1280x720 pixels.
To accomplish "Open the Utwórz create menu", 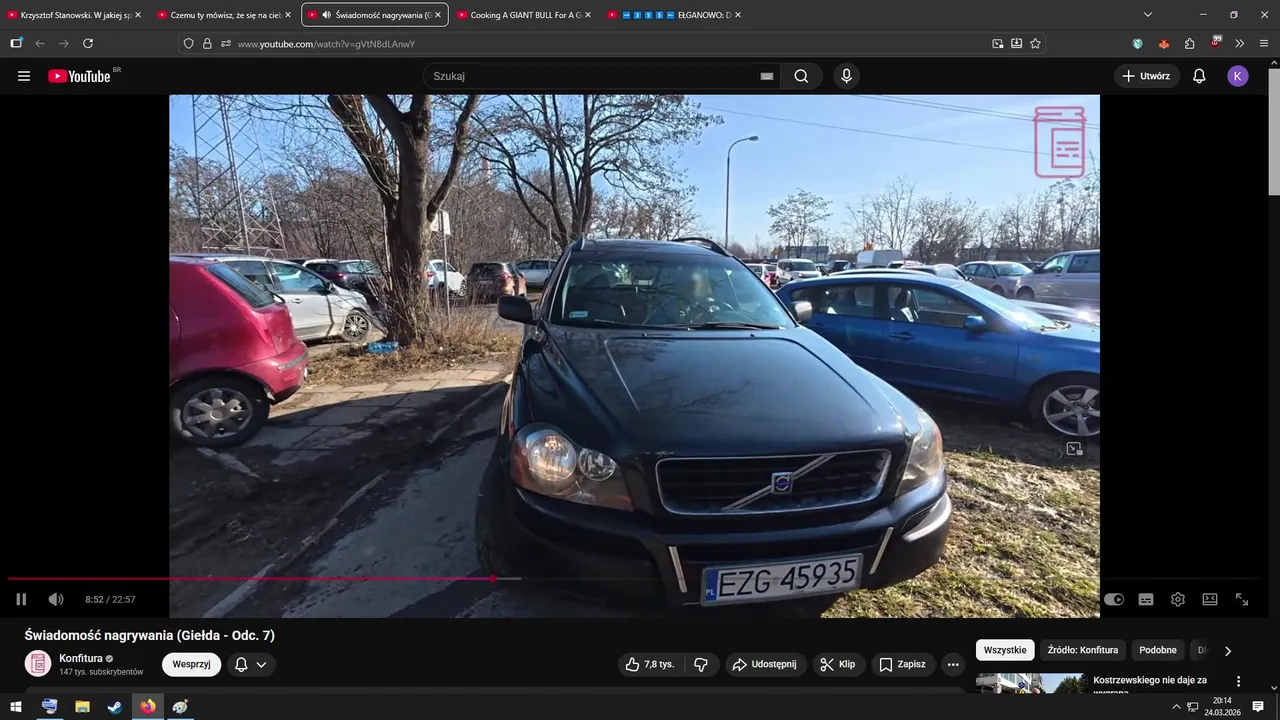I will (1147, 76).
